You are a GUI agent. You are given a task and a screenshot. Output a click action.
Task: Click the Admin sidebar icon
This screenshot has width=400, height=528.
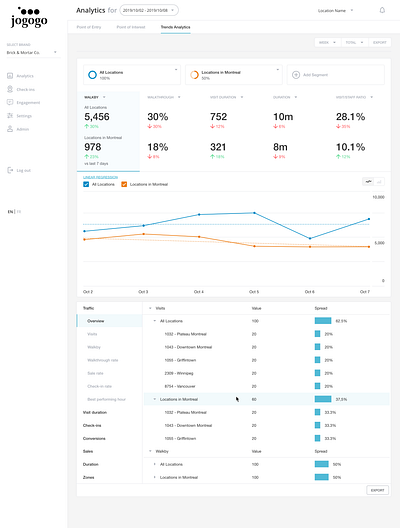click(x=10, y=129)
